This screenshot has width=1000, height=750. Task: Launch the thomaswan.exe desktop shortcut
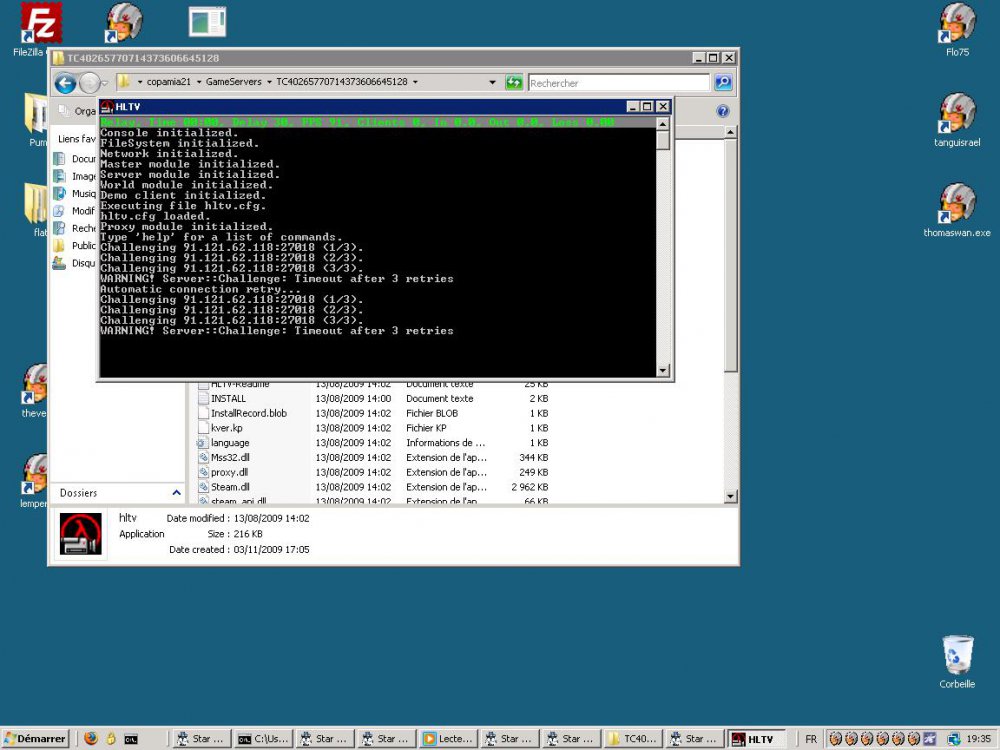tap(957, 204)
